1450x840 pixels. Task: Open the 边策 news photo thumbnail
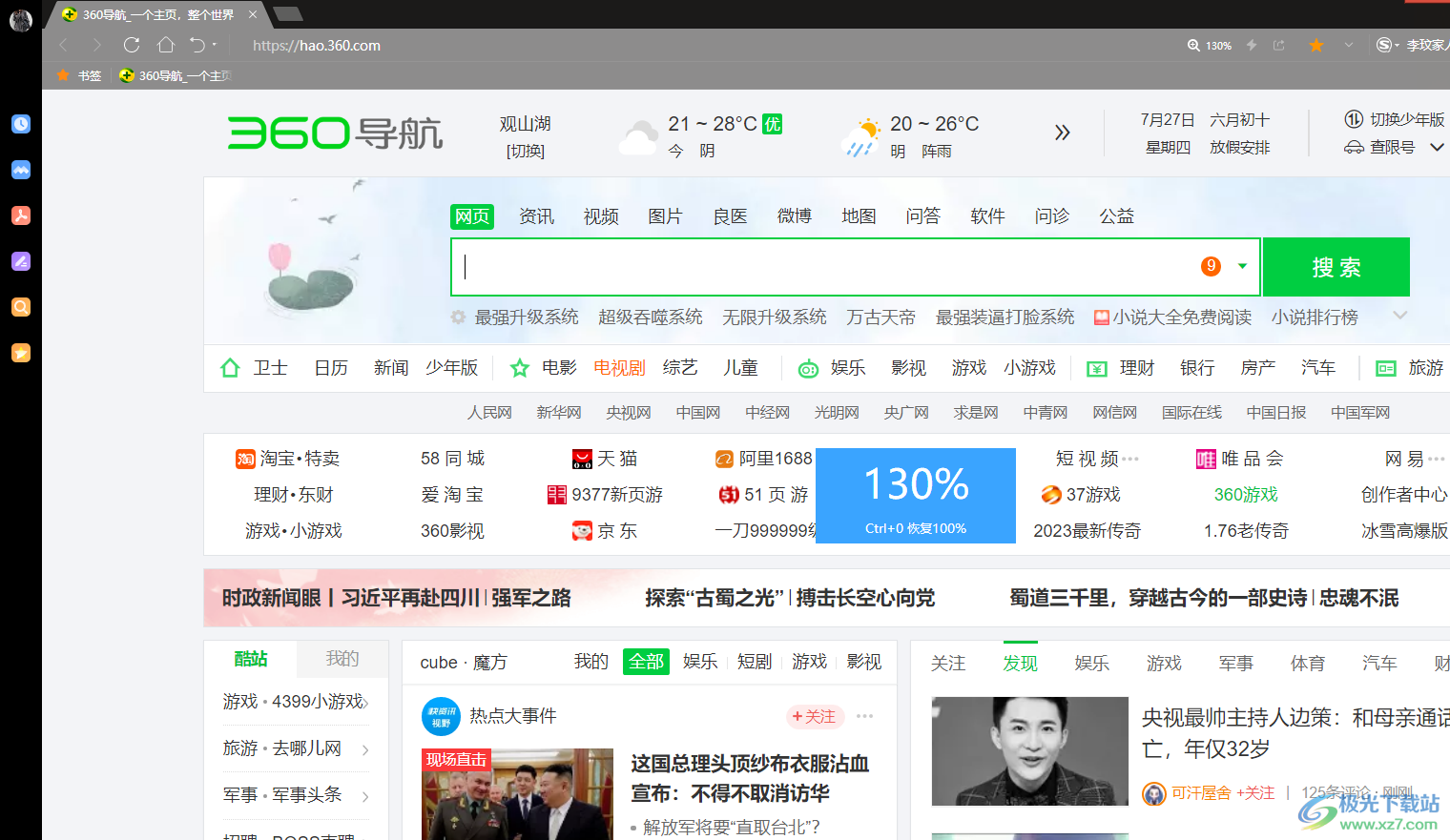coord(1030,751)
